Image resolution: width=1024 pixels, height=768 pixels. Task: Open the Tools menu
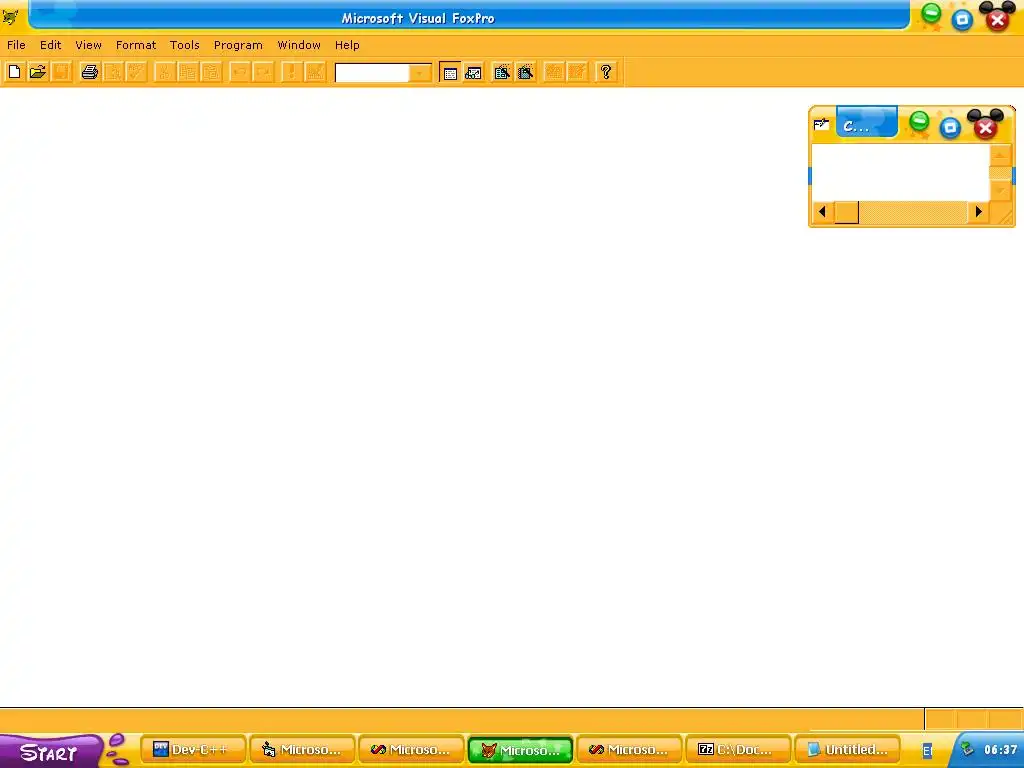184,45
